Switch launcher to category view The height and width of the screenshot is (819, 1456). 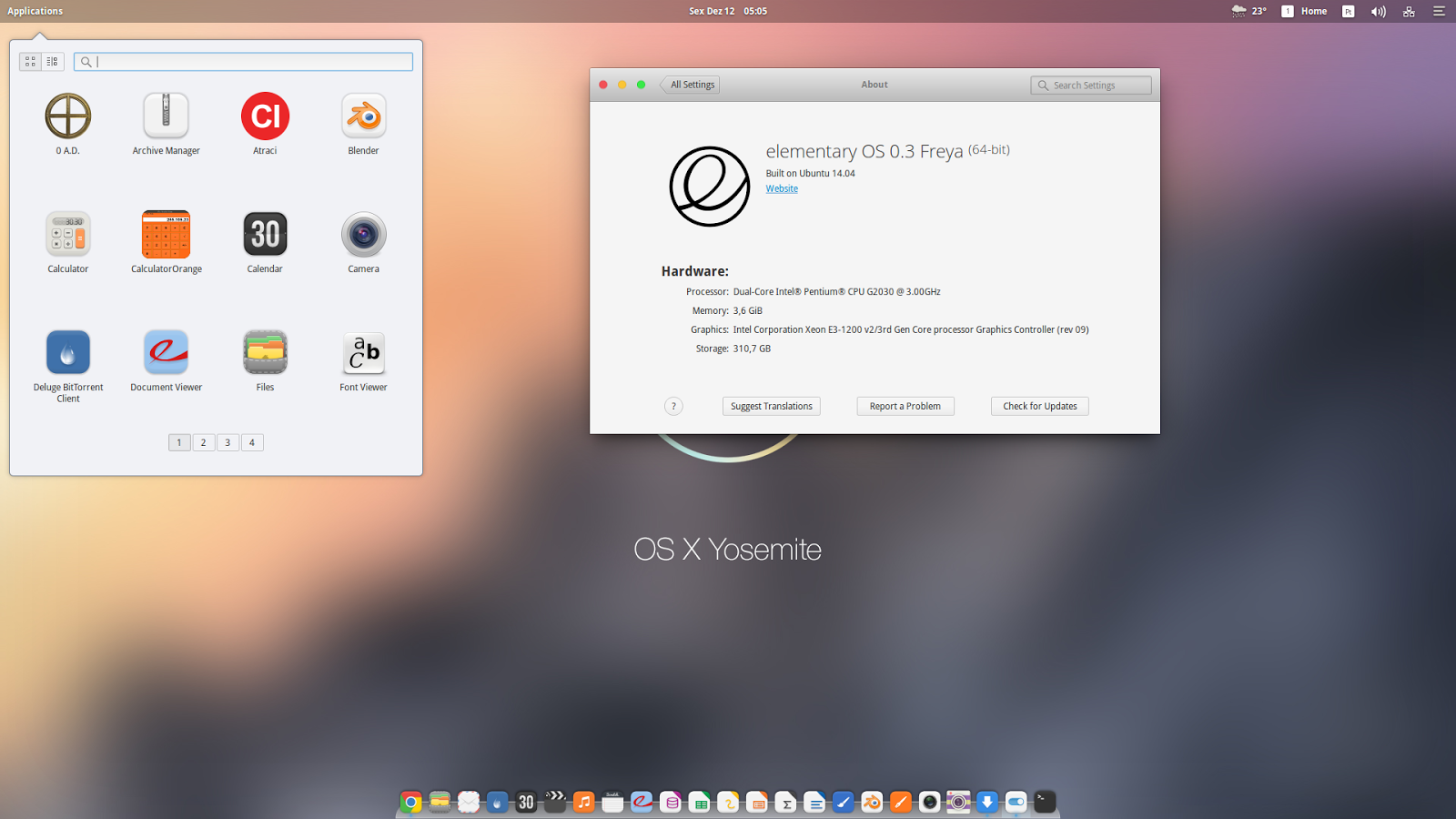pyautogui.click(x=53, y=61)
